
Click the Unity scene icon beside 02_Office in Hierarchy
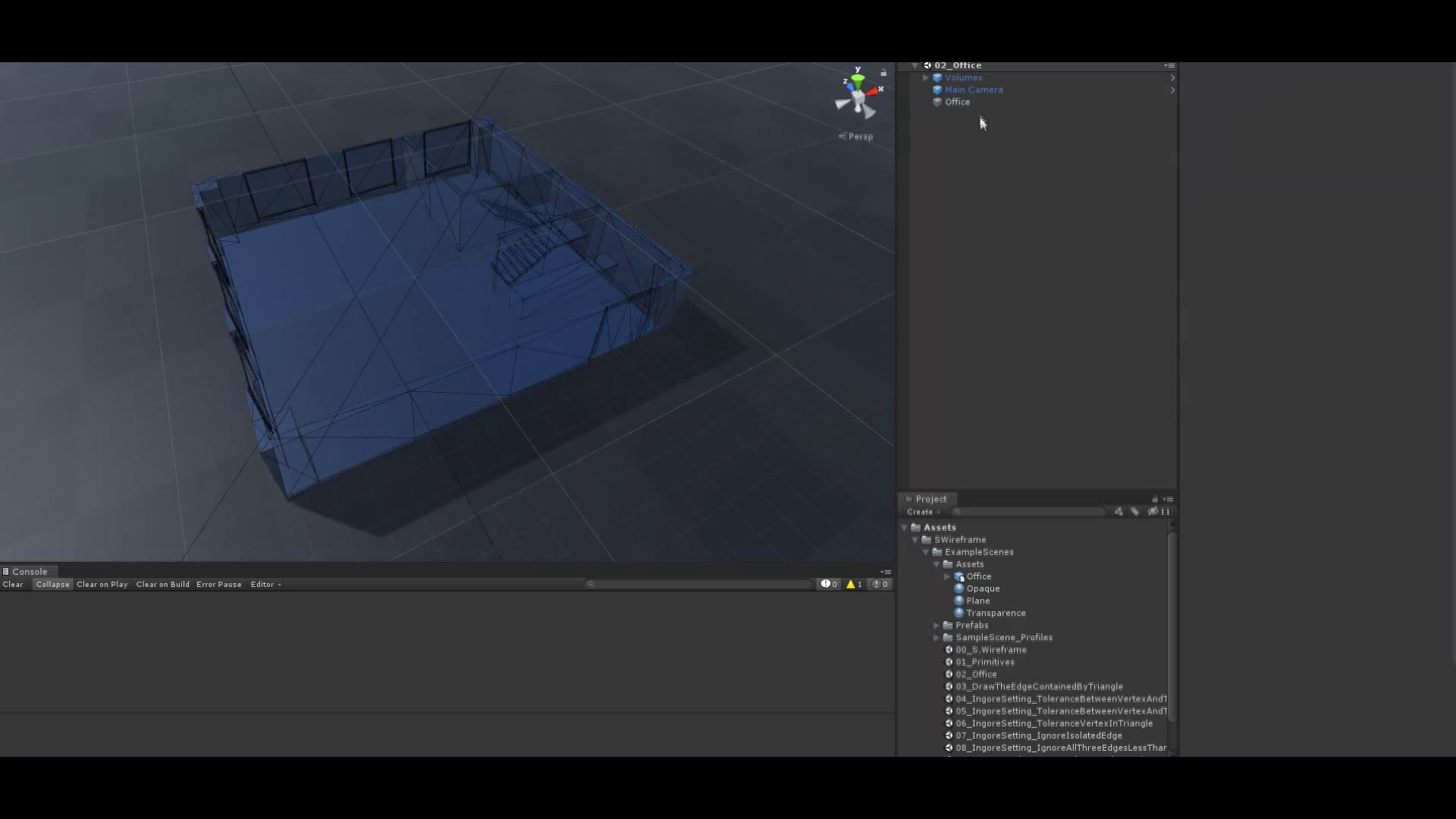[x=927, y=65]
